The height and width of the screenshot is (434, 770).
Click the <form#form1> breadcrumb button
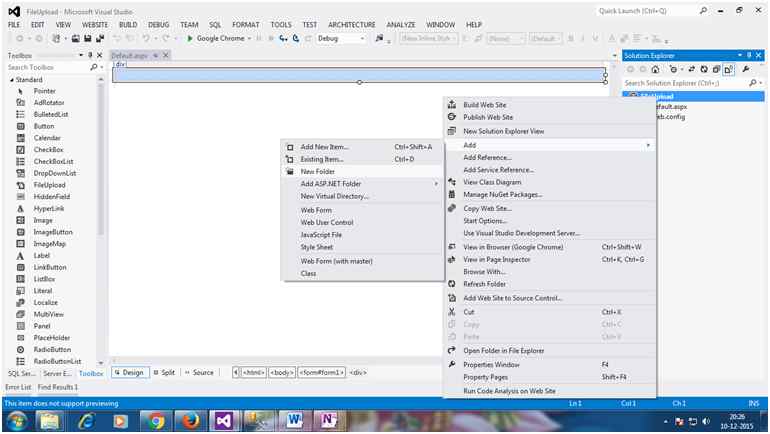[322, 373]
